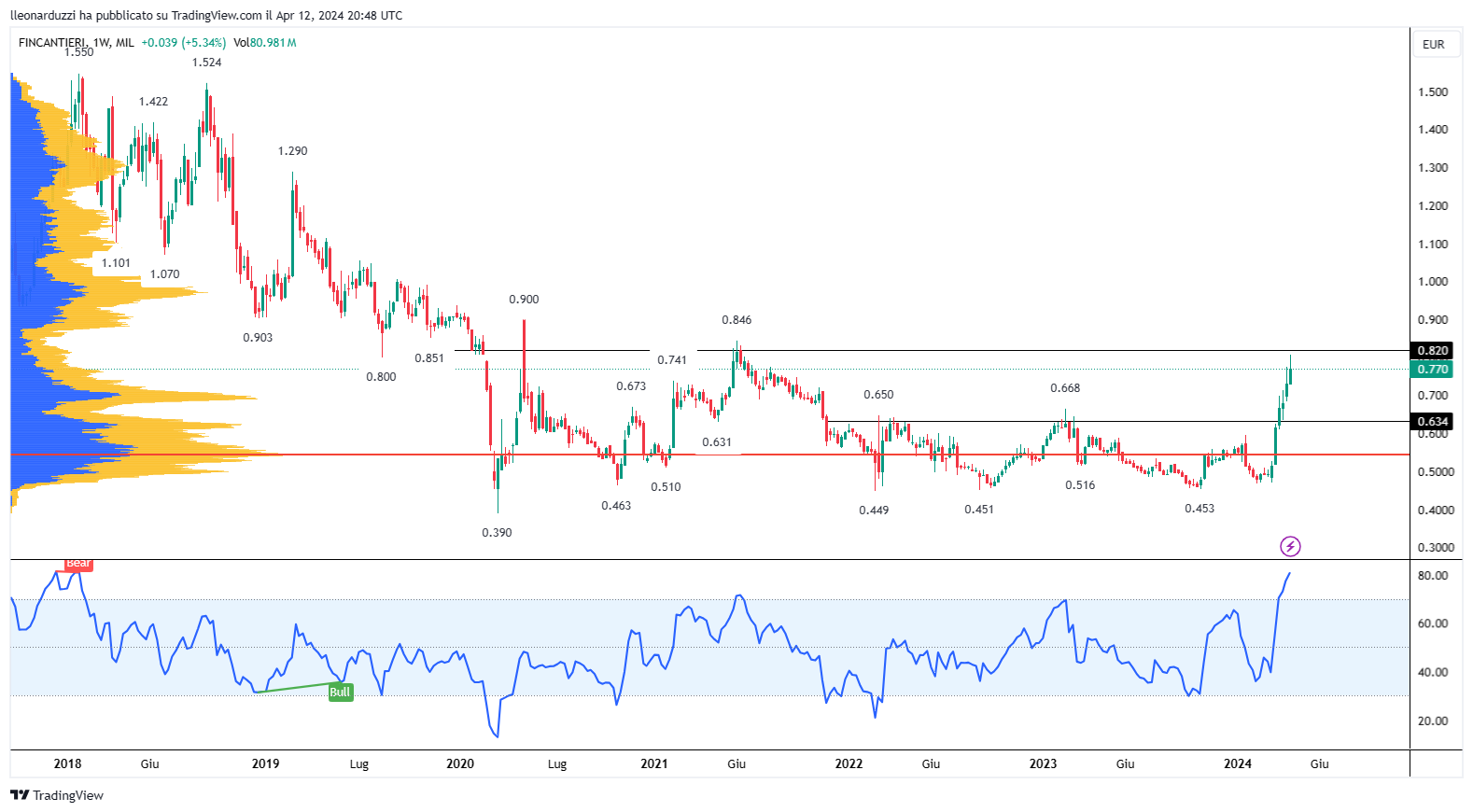Click the 1.422 price annotation

point(154,102)
